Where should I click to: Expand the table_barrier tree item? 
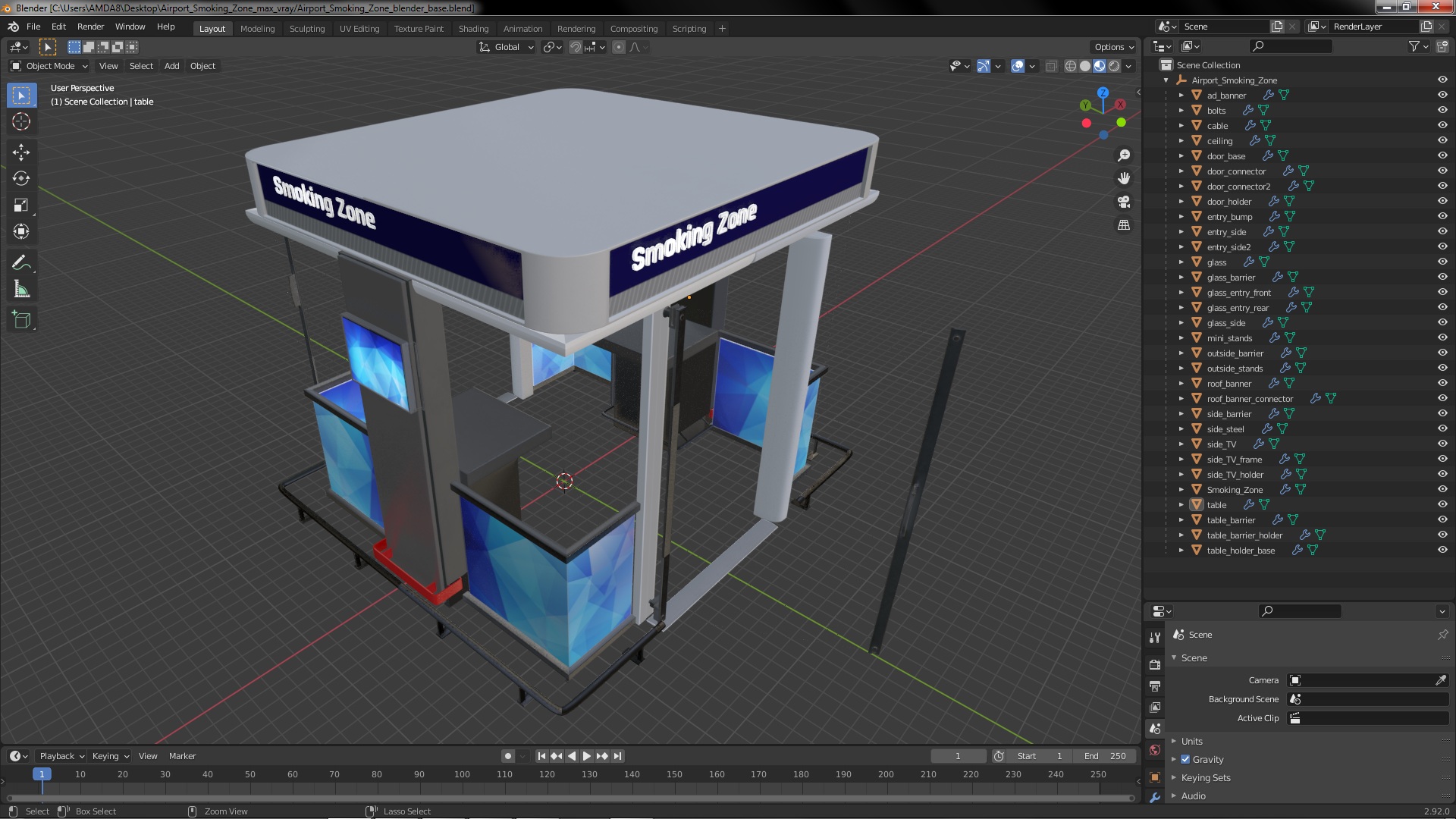coord(1181,520)
